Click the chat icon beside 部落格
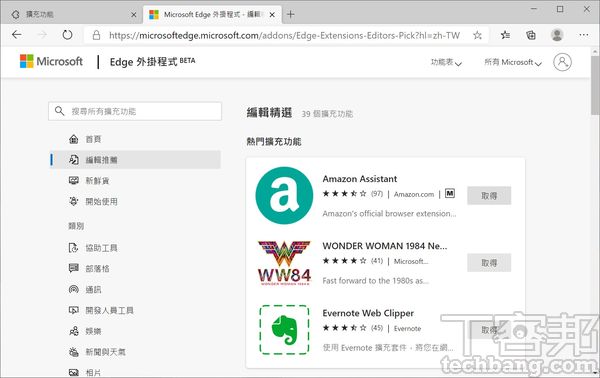 (73, 268)
